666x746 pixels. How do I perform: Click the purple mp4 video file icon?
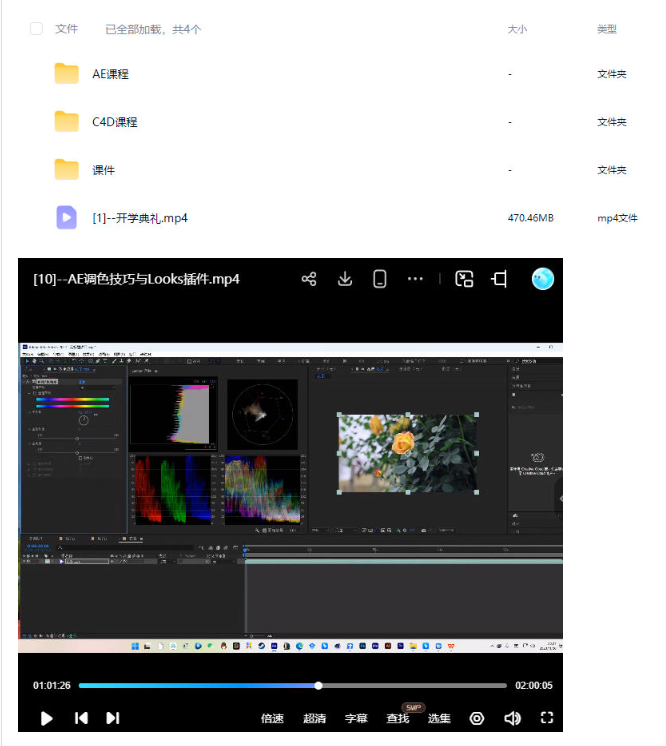coord(67,217)
